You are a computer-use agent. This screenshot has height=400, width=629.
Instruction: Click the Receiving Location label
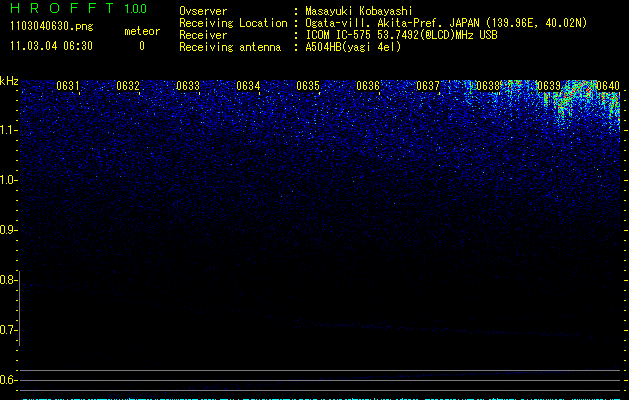point(233,23)
